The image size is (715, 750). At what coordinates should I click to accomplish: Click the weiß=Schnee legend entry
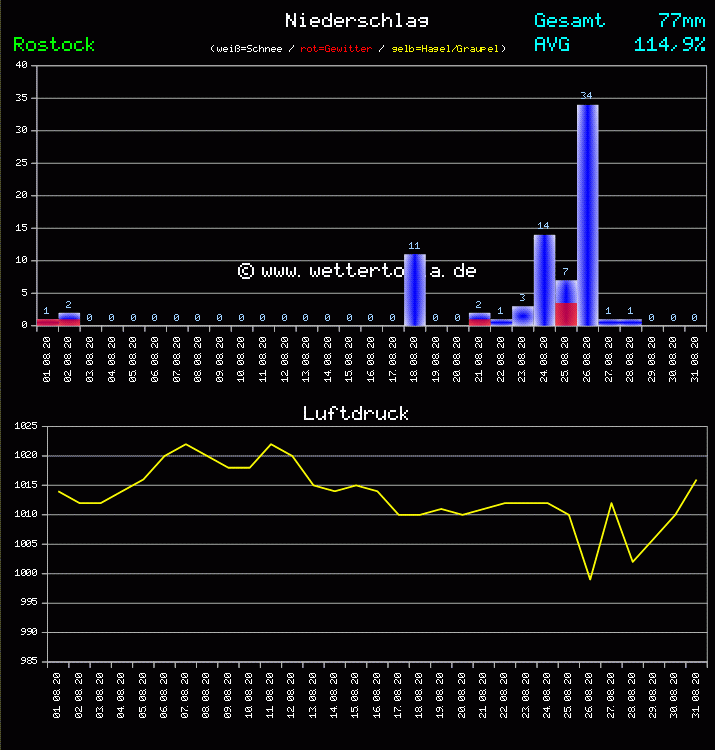[250, 48]
